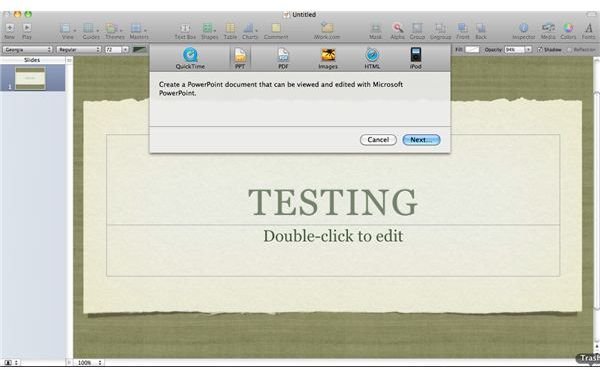
Task: Bring object to Front via toolbar
Action: point(463,31)
